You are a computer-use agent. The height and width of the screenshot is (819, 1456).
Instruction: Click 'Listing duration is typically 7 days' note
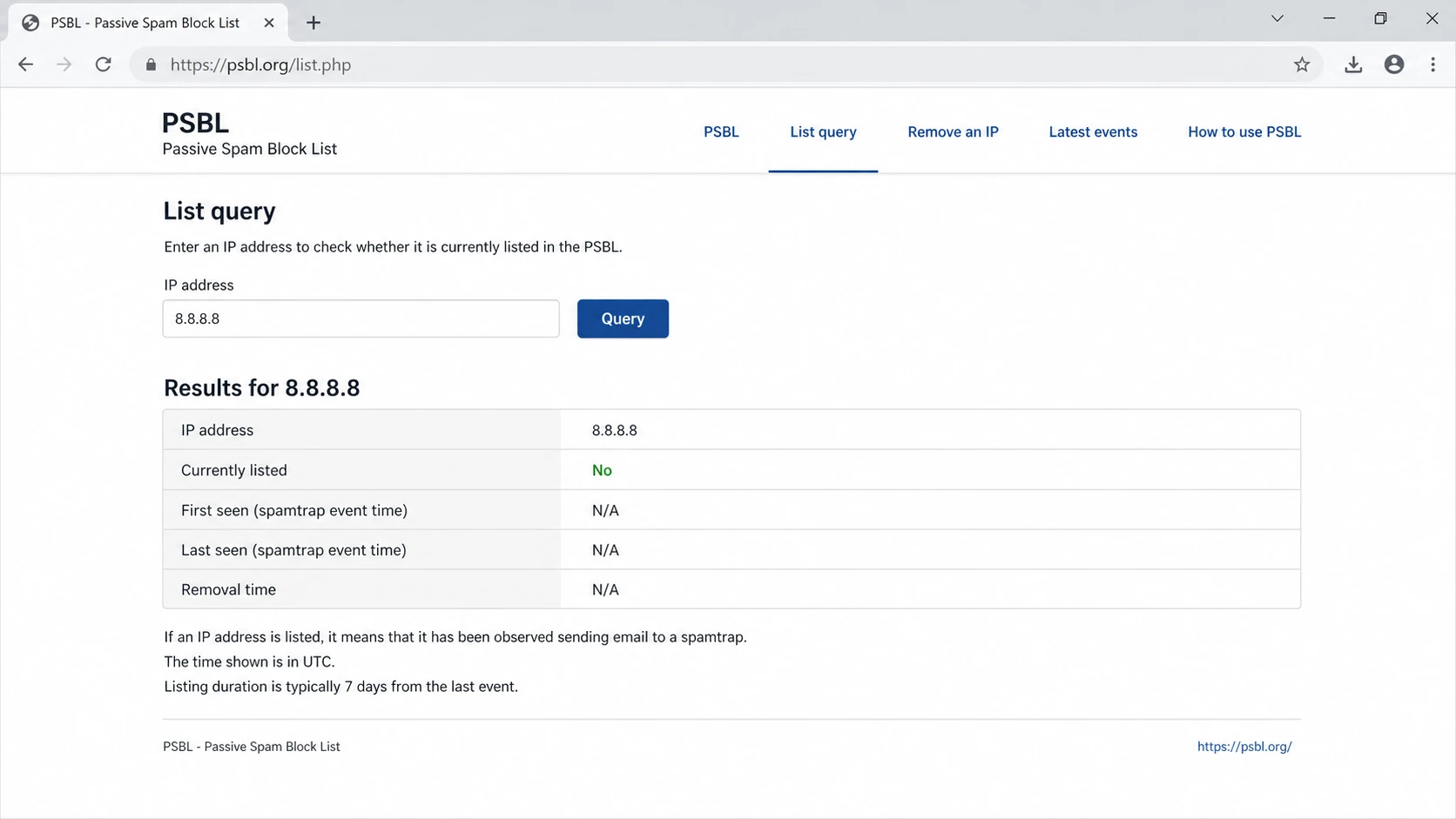[x=340, y=687]
